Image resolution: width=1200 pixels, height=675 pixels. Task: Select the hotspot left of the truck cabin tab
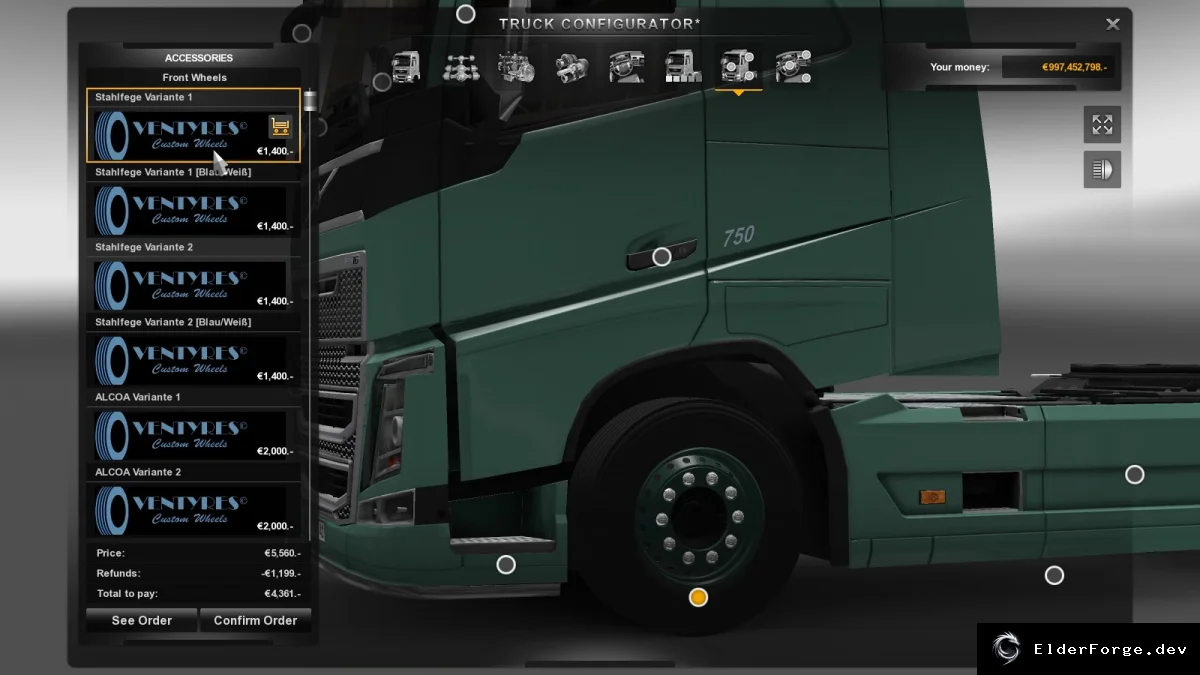click(x=382, y=82)
